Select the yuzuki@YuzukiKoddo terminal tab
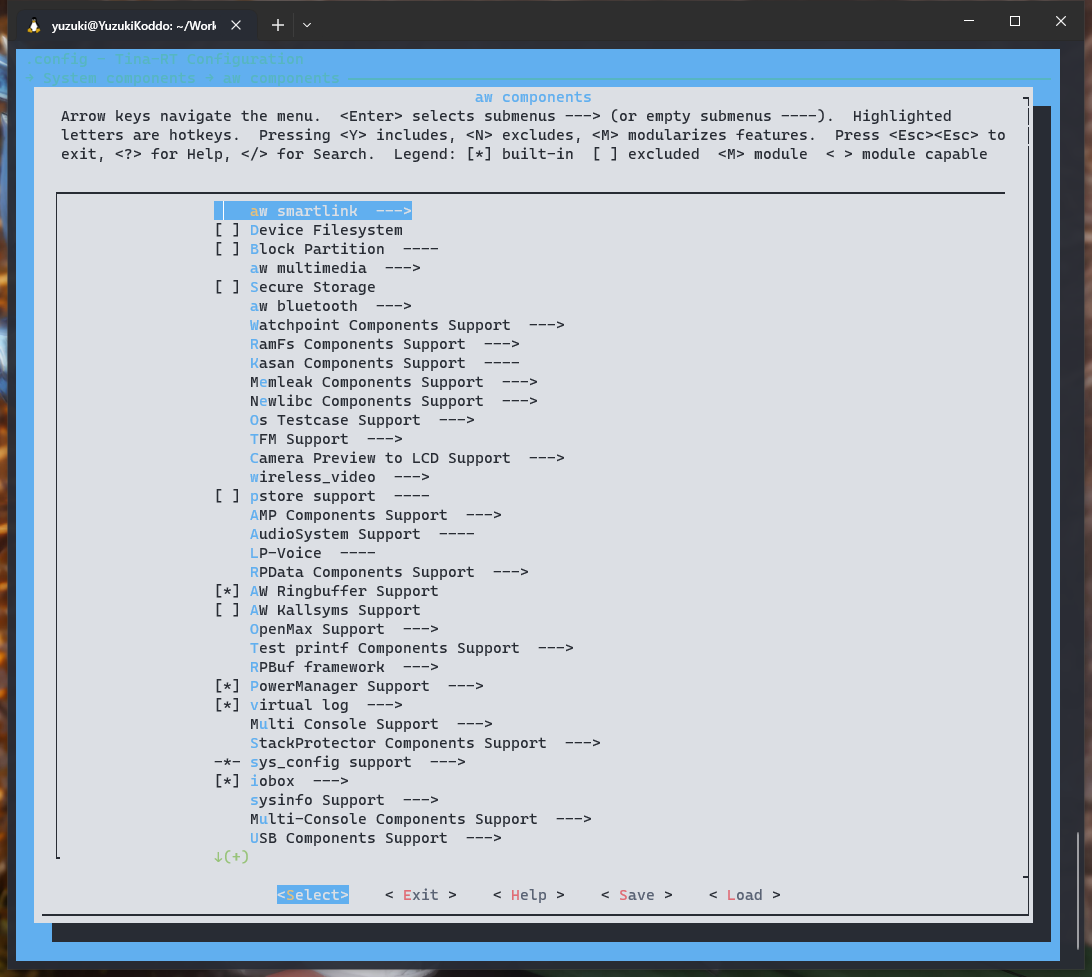Screen dimensions: 1092x977 pos(133,26)
